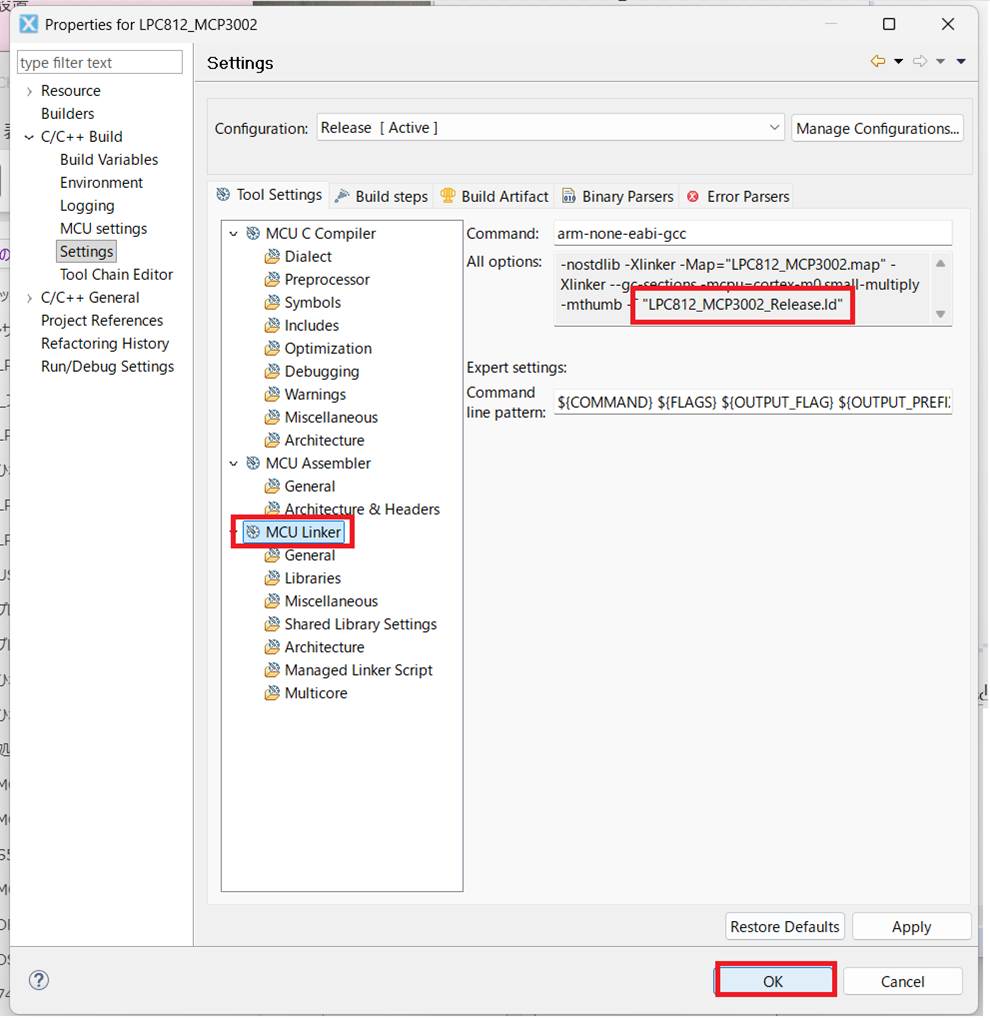Select Multicore linker option
990x1020 pixels.
(x=315, y=693)
